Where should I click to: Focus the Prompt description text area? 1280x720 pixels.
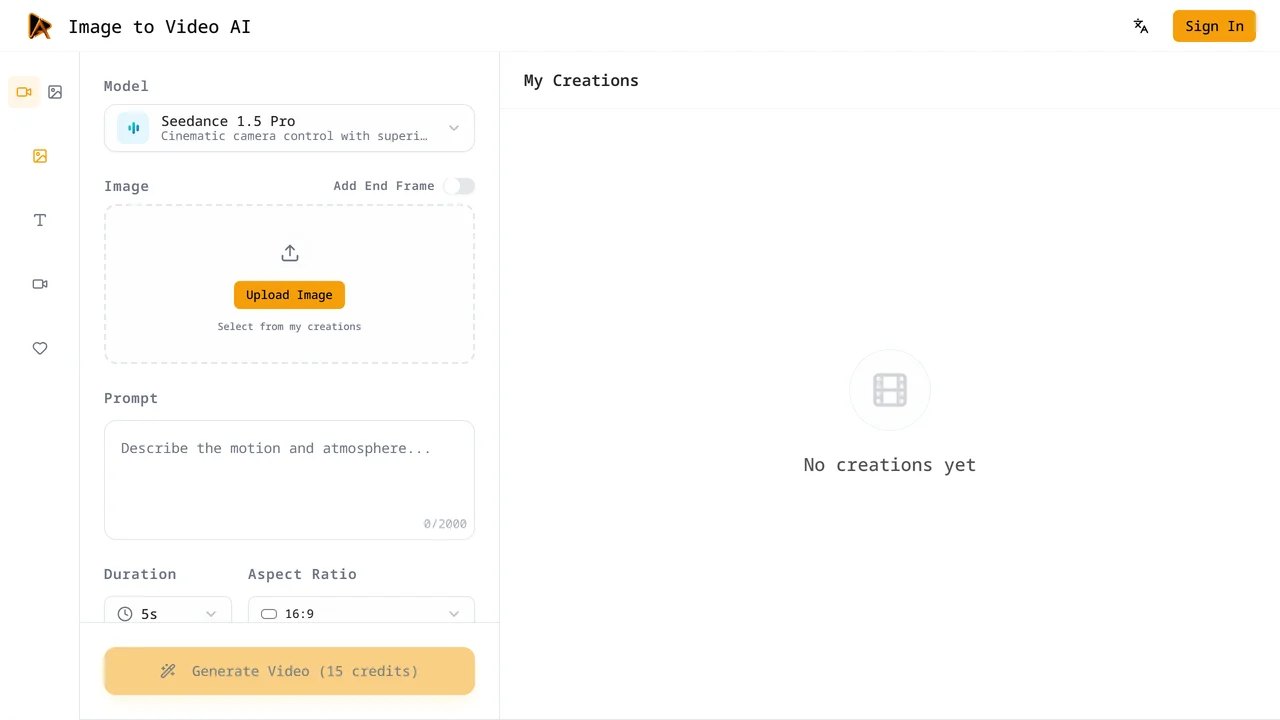(x=289, y=480)
